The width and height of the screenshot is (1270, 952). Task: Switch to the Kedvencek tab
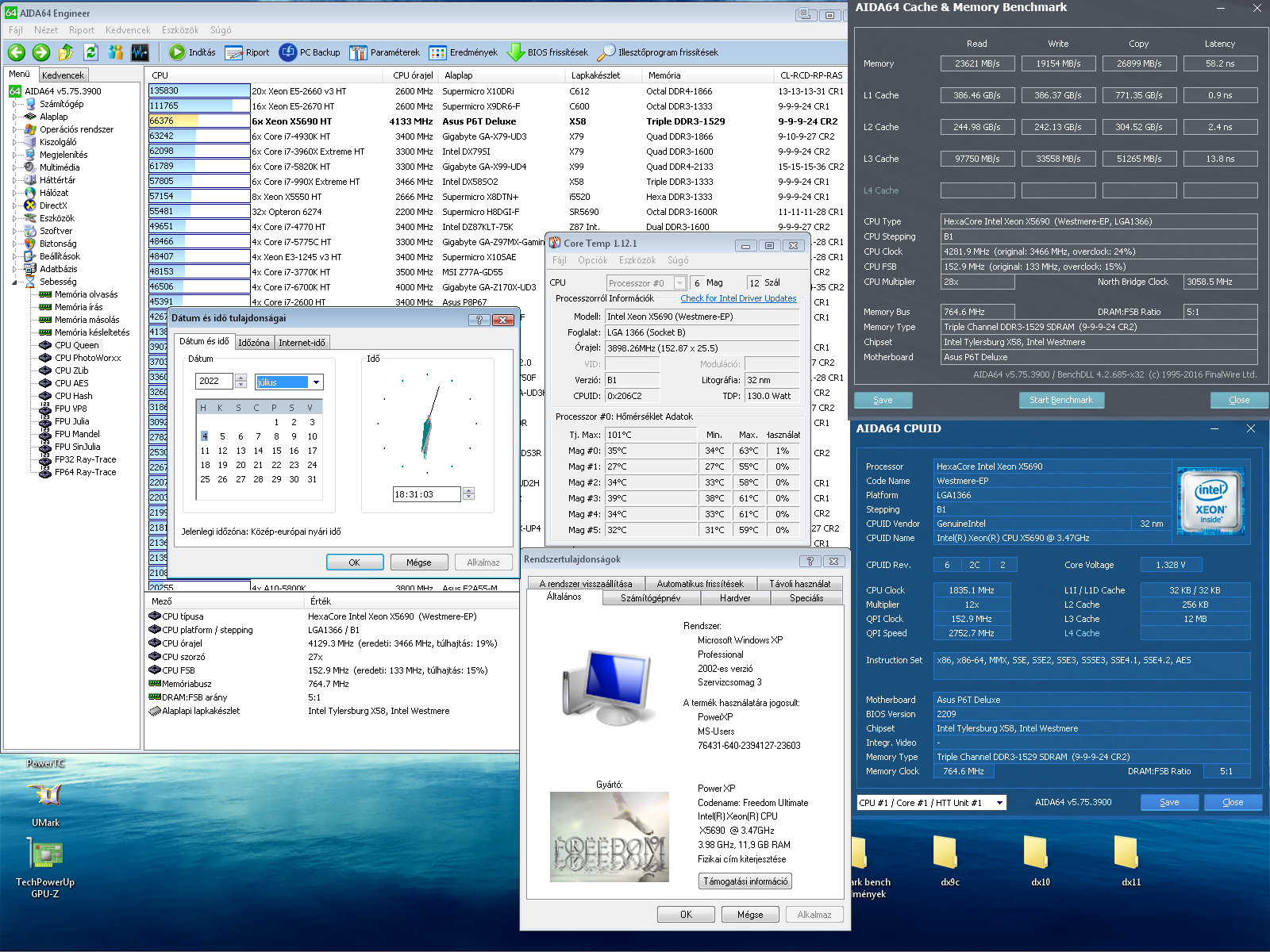point(63,75)
